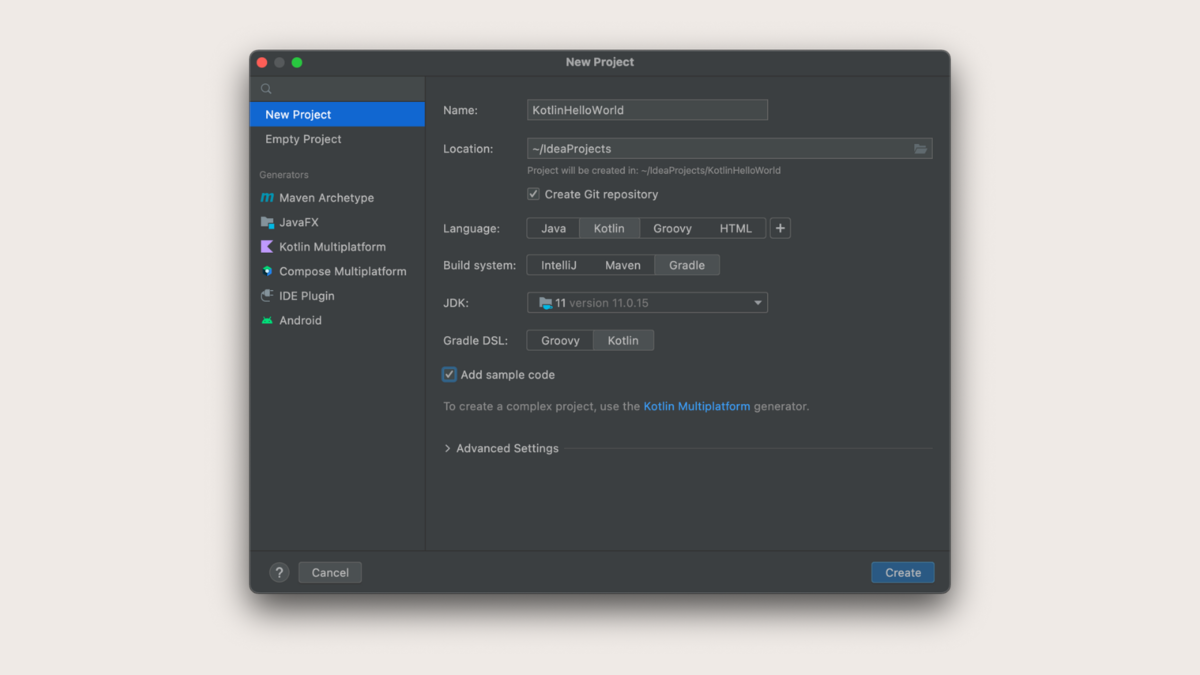Select Java language option
The height and width of the screenshot is (675, 1200).
[x=554, y=228]
